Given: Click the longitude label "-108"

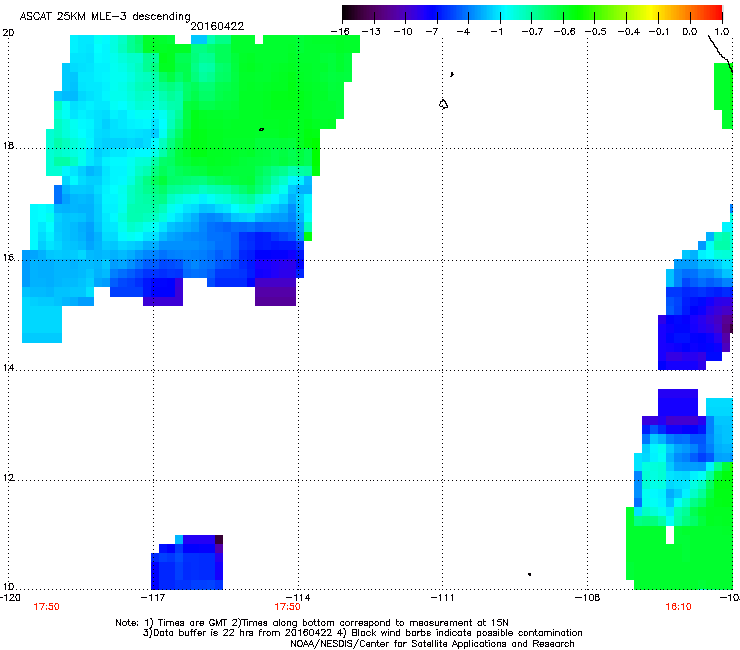Looking at the screenshot, I should (588, 598).
